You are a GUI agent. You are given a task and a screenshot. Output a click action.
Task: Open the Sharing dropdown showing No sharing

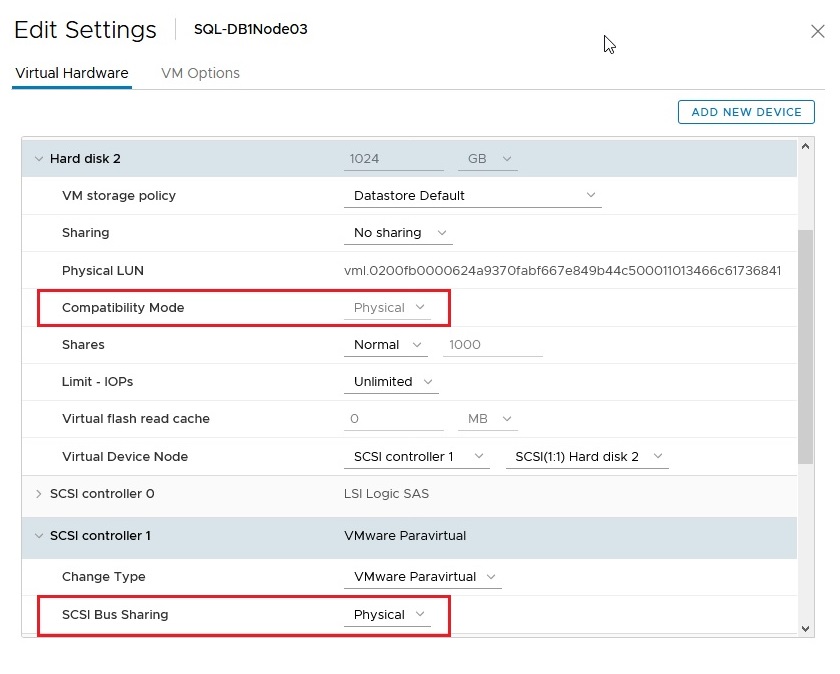[398, 233]
